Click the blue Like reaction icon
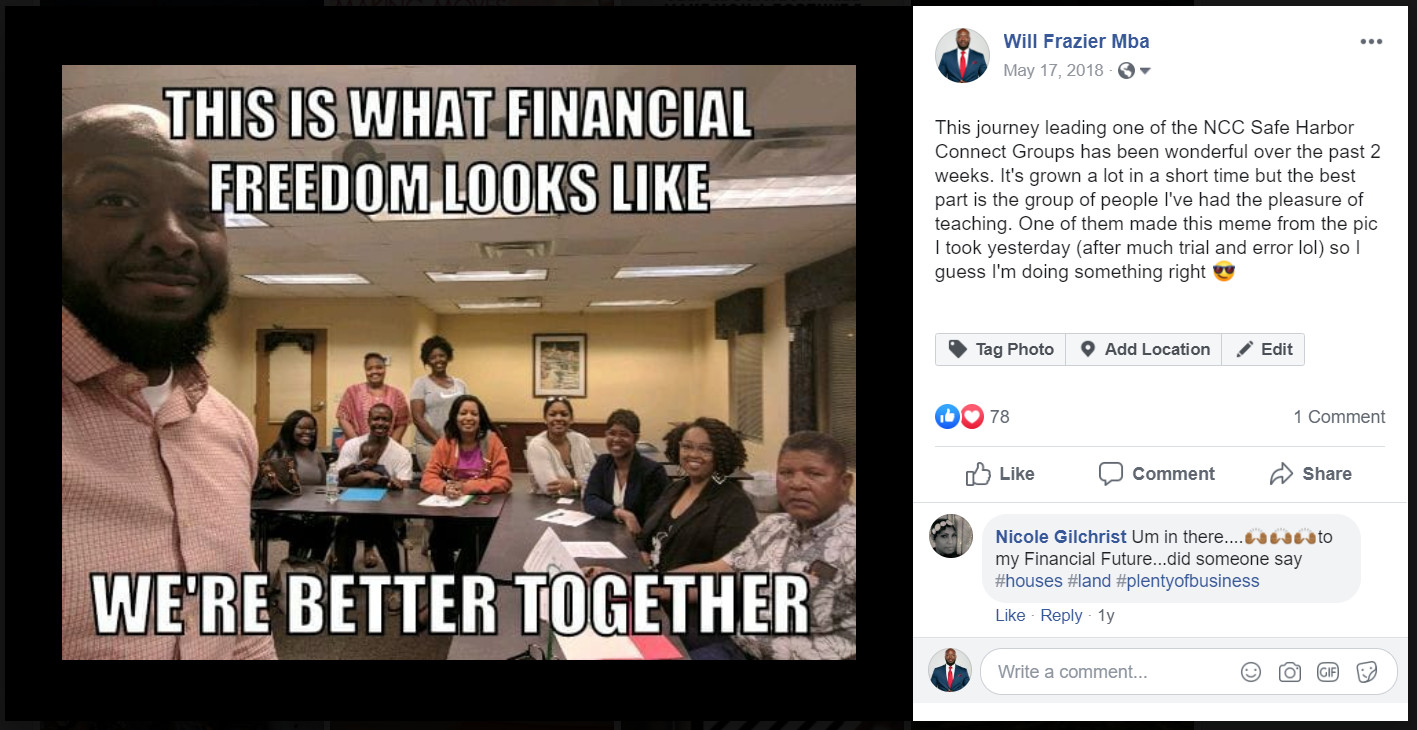The width and height of the screenshot is (1417, 730). coord(947,417)
